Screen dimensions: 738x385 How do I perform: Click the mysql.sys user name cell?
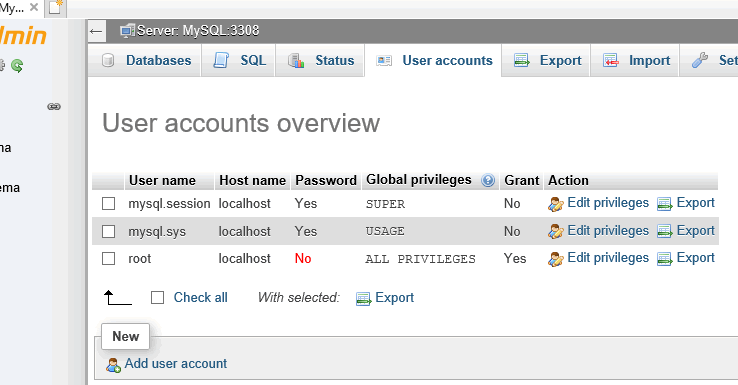(x=157, y=232)
